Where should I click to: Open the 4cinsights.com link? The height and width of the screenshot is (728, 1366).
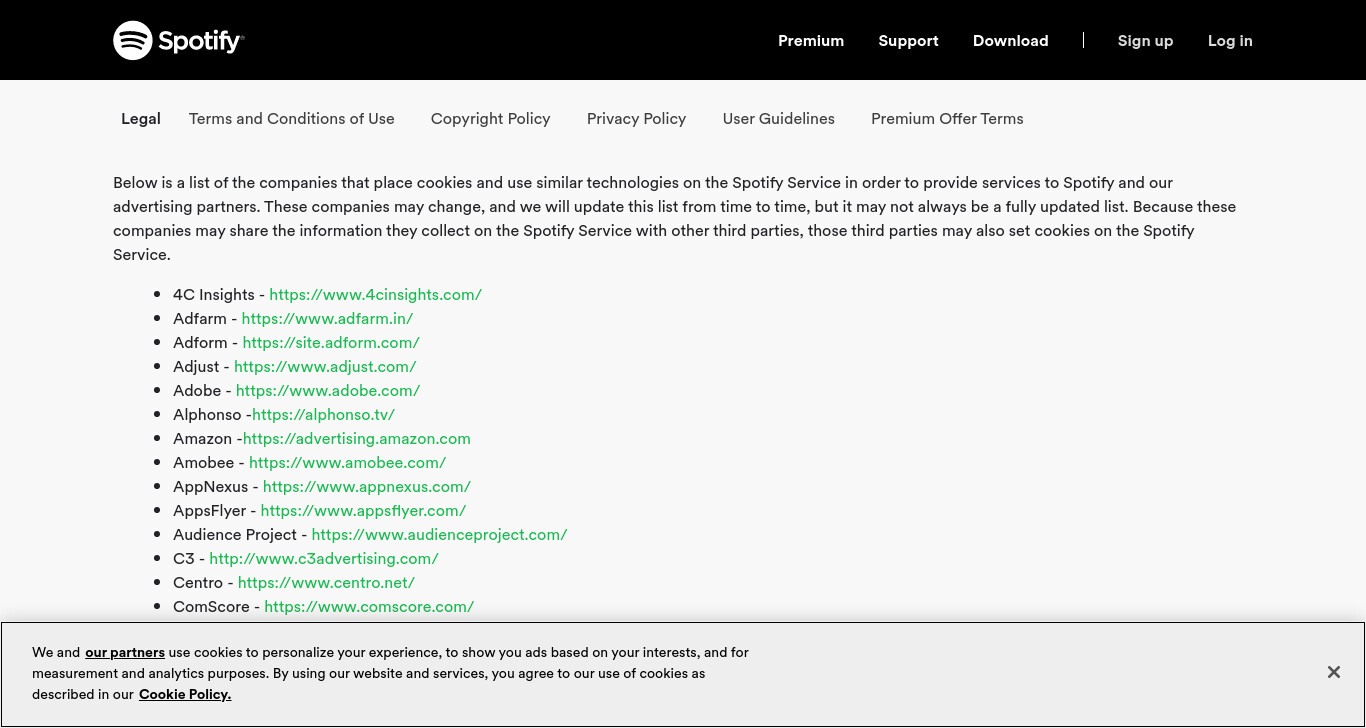pos(376,294)
